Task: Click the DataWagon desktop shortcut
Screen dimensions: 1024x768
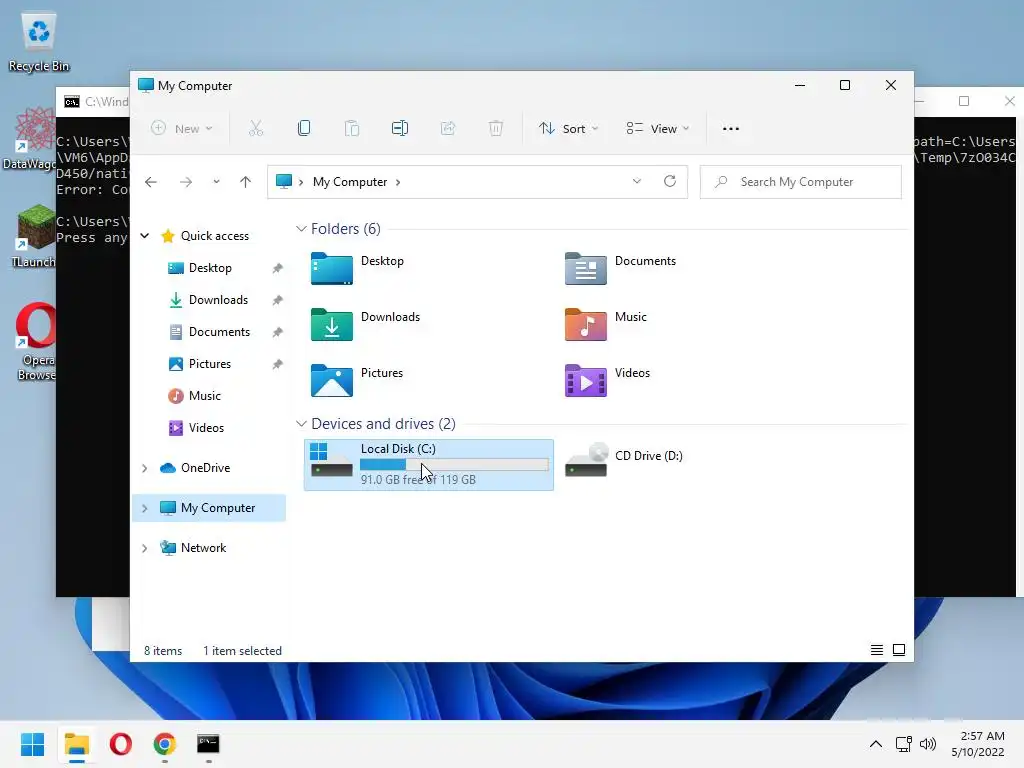Action: click(x=30, y=138)
